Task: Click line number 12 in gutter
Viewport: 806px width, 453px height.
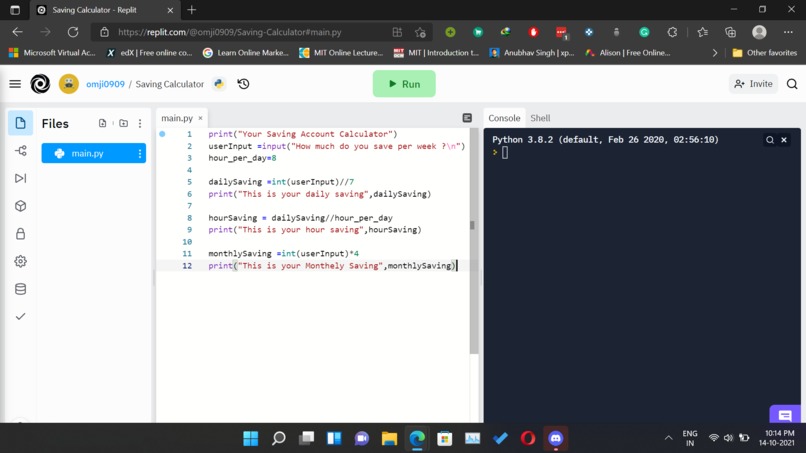Action: click(187, 266)
